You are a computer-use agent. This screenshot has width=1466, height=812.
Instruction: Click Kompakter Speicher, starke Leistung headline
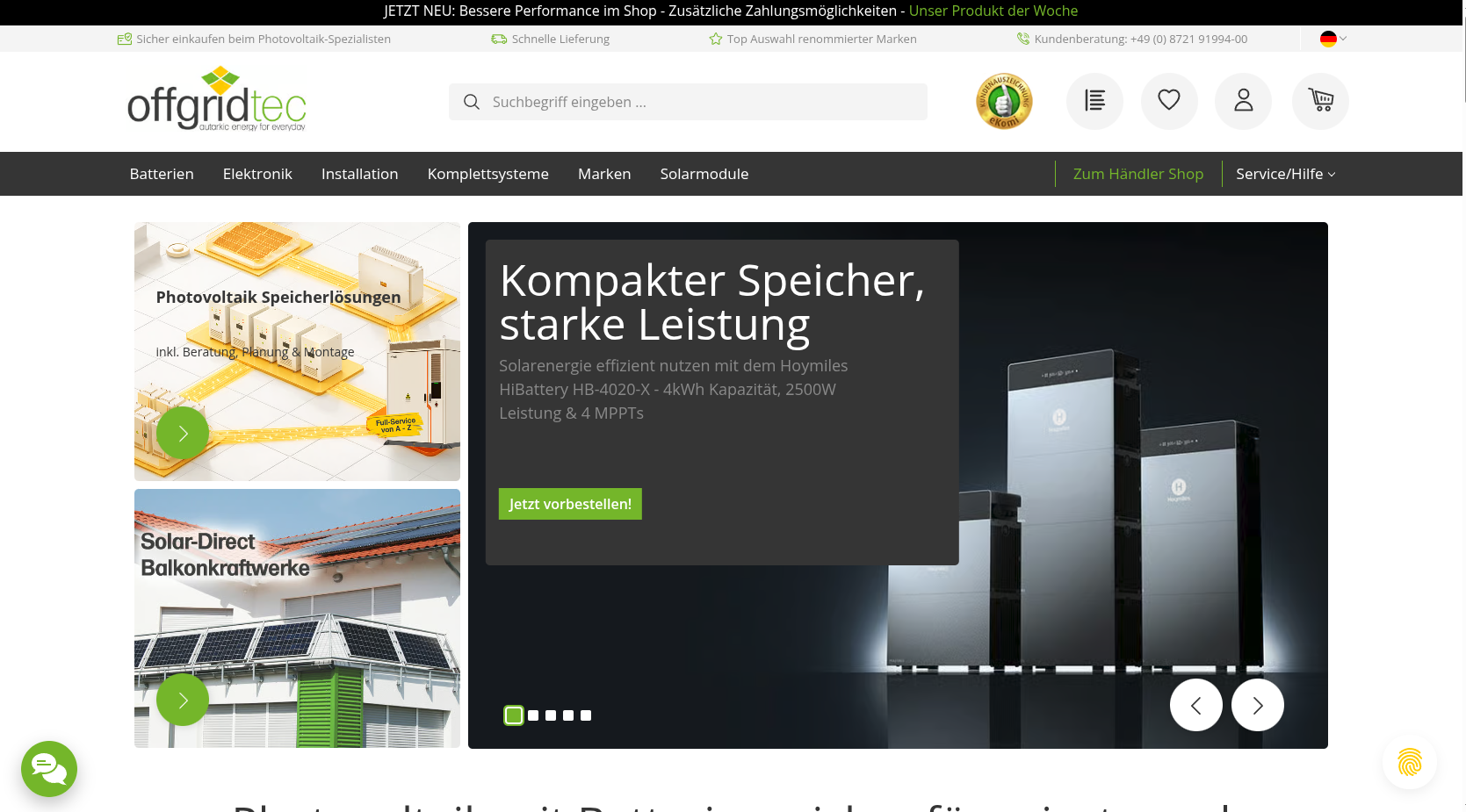pyautogui.click(x=712, y=303)
